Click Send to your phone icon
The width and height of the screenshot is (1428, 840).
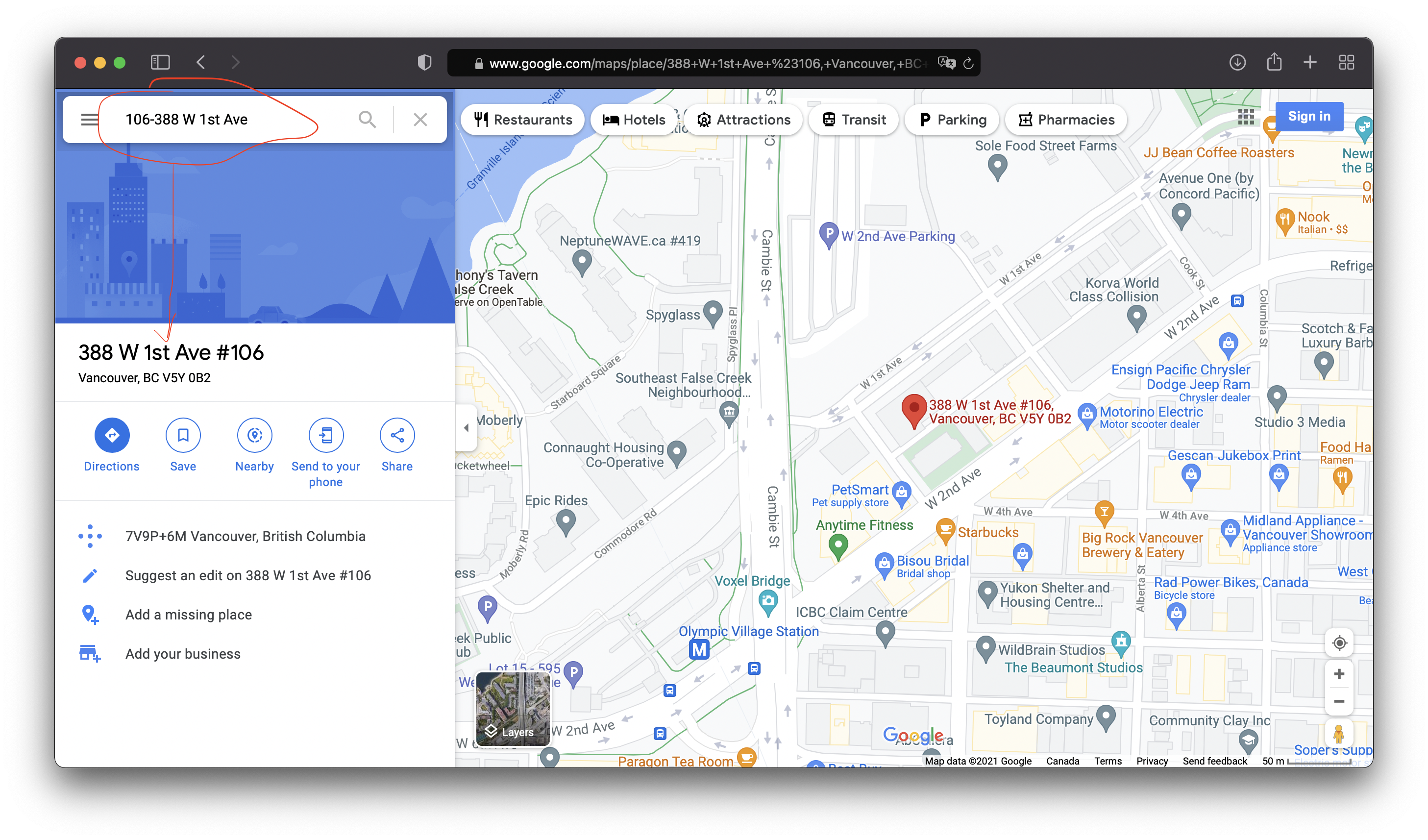[x=326, y=435]
